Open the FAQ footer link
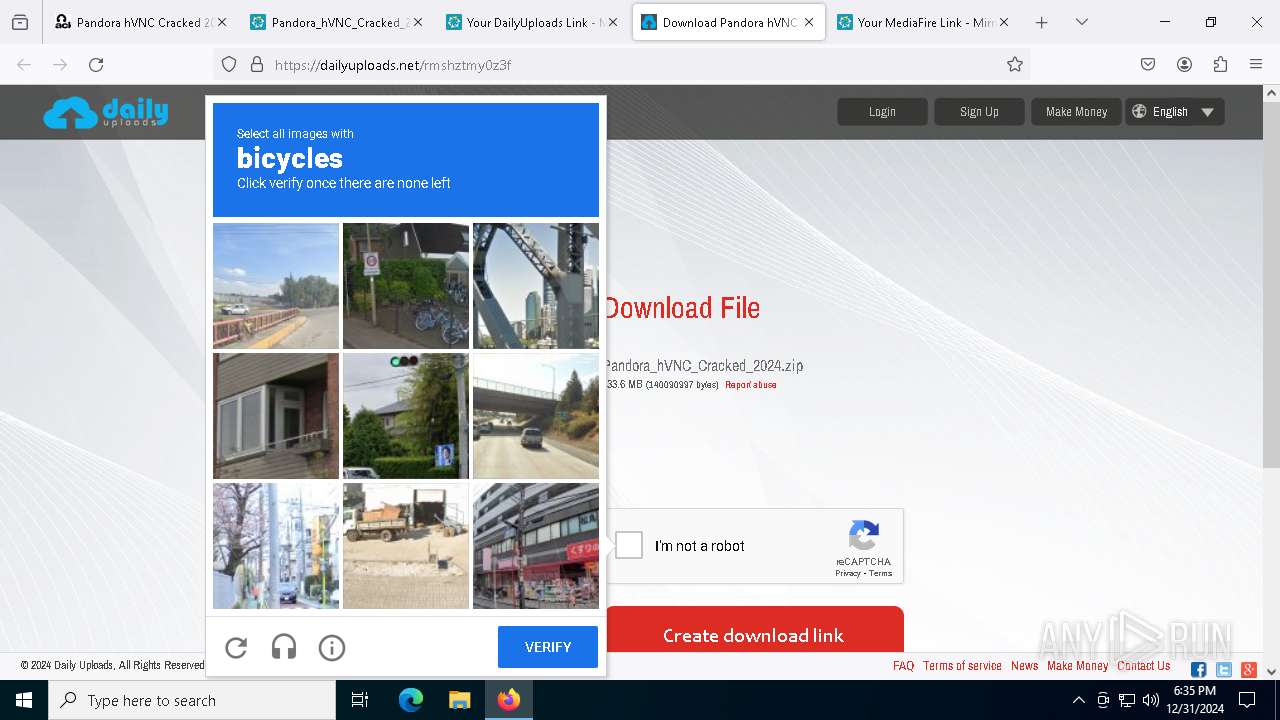The height and width of the screenshot is (720, 1280). (903, 666)
